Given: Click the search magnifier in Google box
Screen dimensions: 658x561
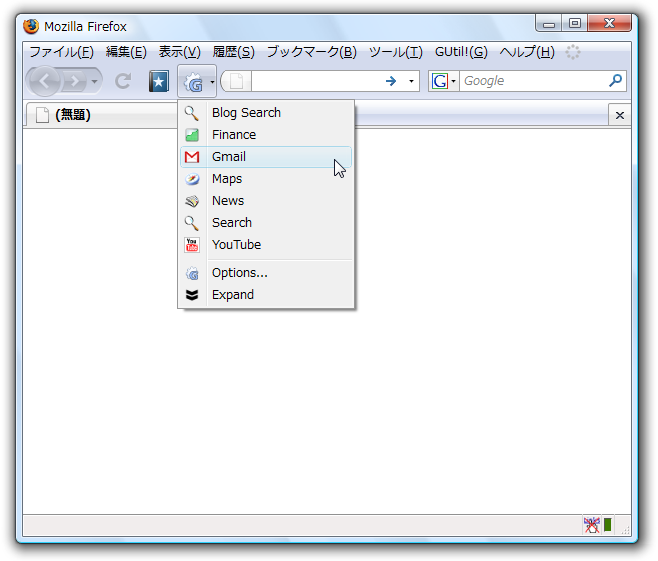Looking at the screenshot, I should pyautogui.click(x=616, y=80).
